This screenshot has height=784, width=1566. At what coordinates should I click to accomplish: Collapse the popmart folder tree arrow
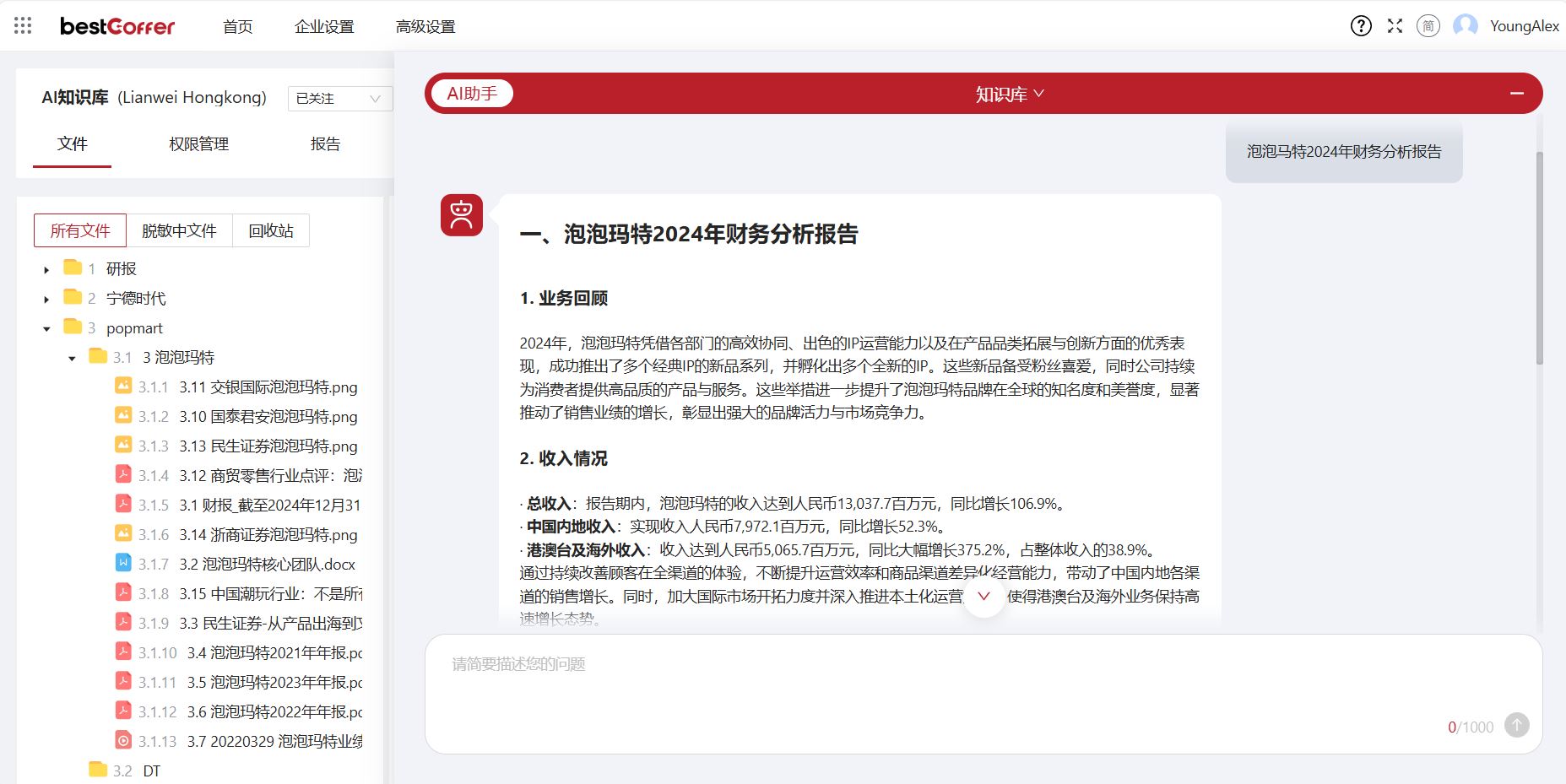[46, 329]
